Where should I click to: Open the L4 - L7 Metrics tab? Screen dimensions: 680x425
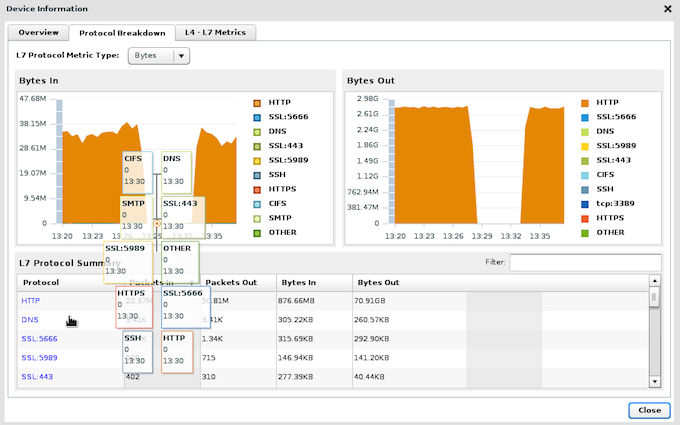[215, 33]
